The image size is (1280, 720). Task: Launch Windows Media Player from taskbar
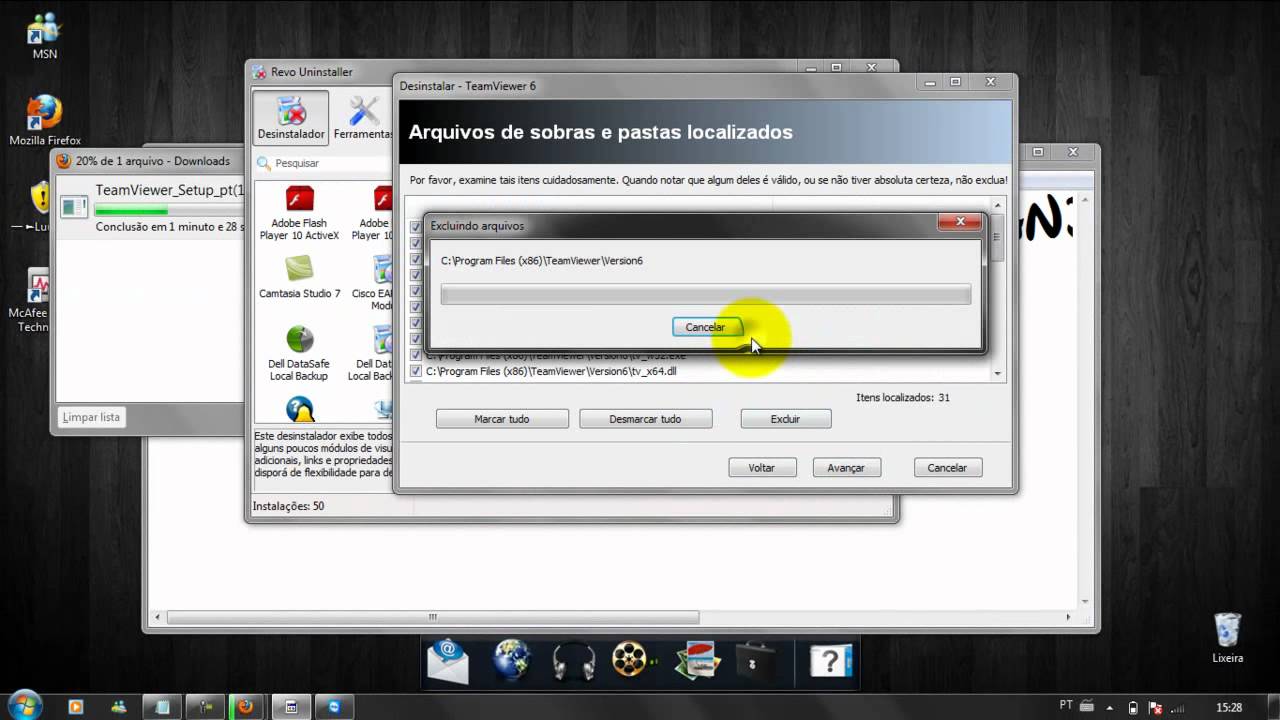[x=76, y=707]
